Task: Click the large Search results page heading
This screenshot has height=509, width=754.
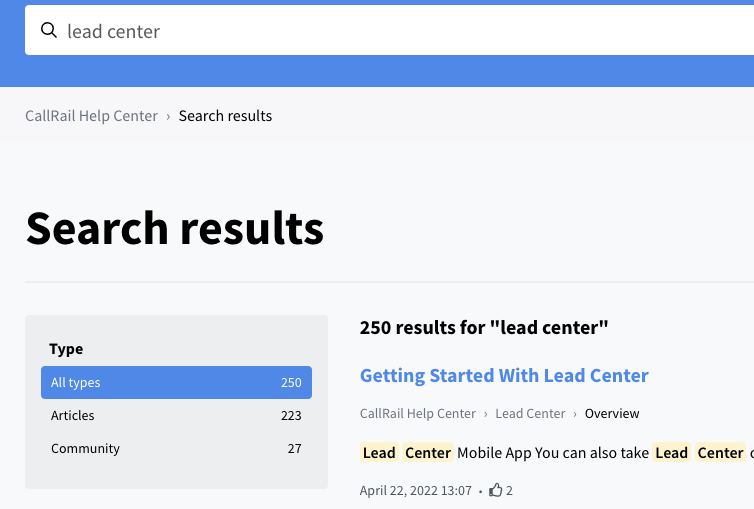Action: pos(175,228)
